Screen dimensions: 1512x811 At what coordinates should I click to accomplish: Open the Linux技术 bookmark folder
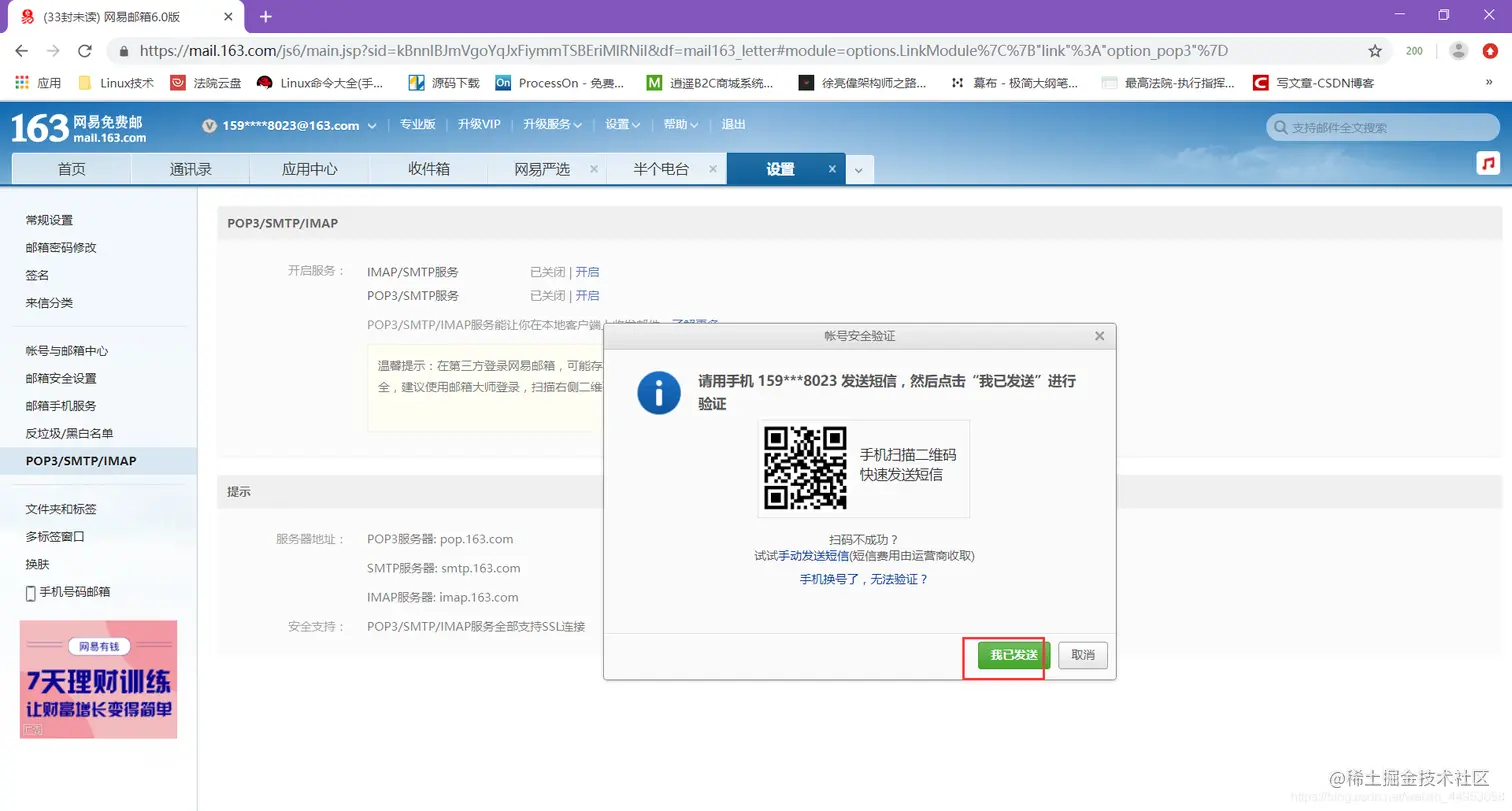tap(116, 83)
